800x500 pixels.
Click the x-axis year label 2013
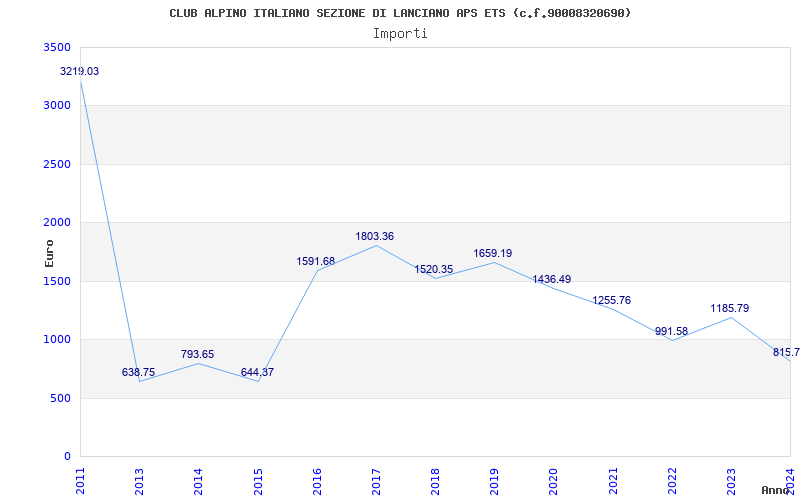click(x=140, y=482)
